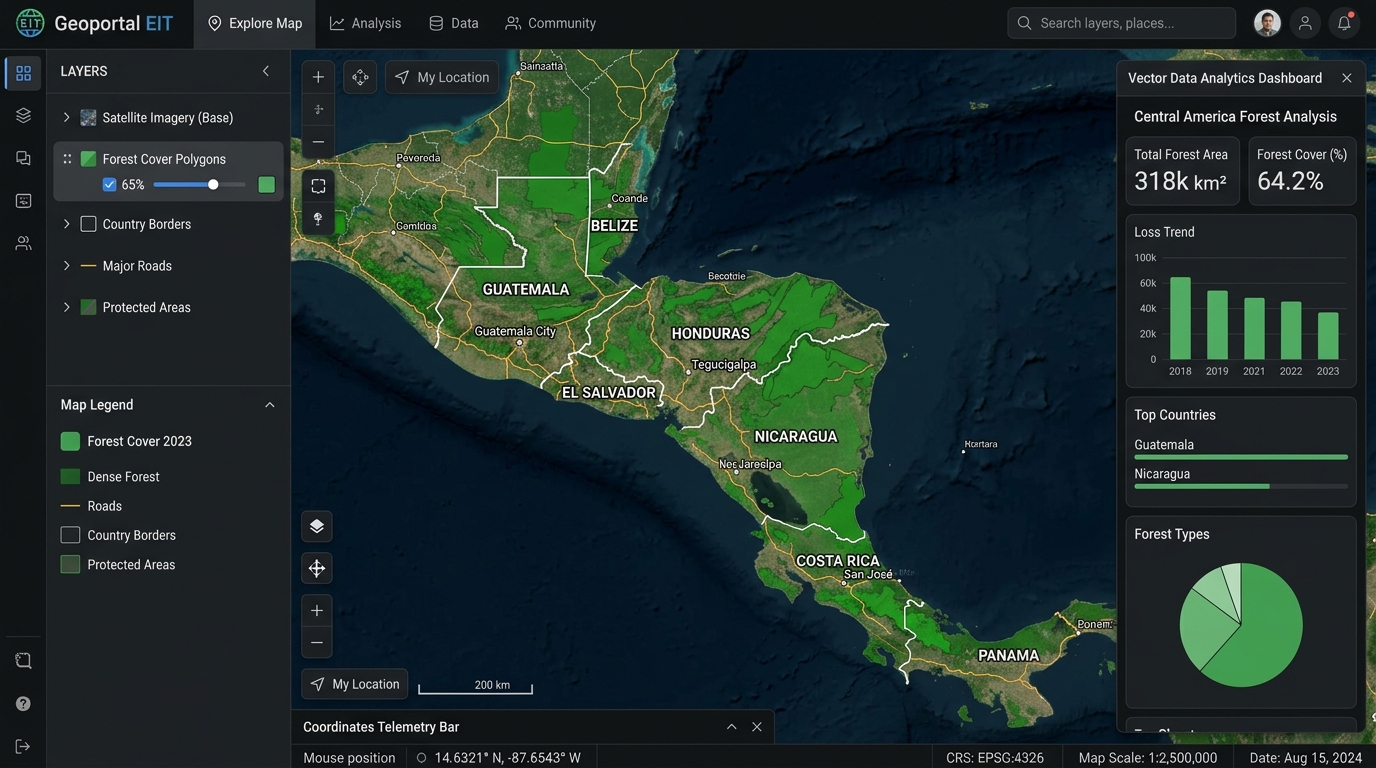Click the four-arrow move control above the lower zoom buttons
Viewport: 1376px width, 768px height.
[317, 568]
